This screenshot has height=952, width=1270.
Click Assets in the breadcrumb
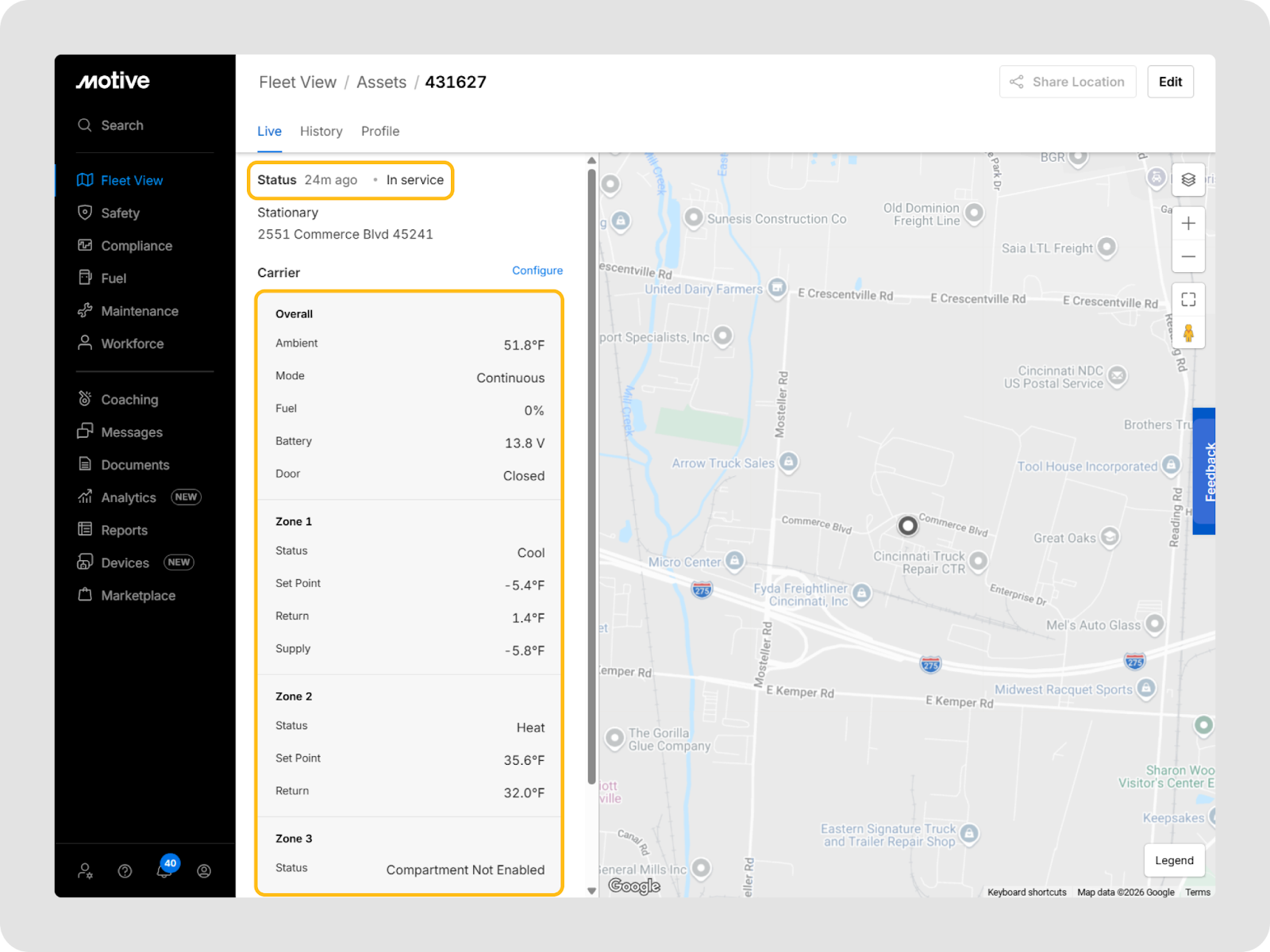click(381, 83)
